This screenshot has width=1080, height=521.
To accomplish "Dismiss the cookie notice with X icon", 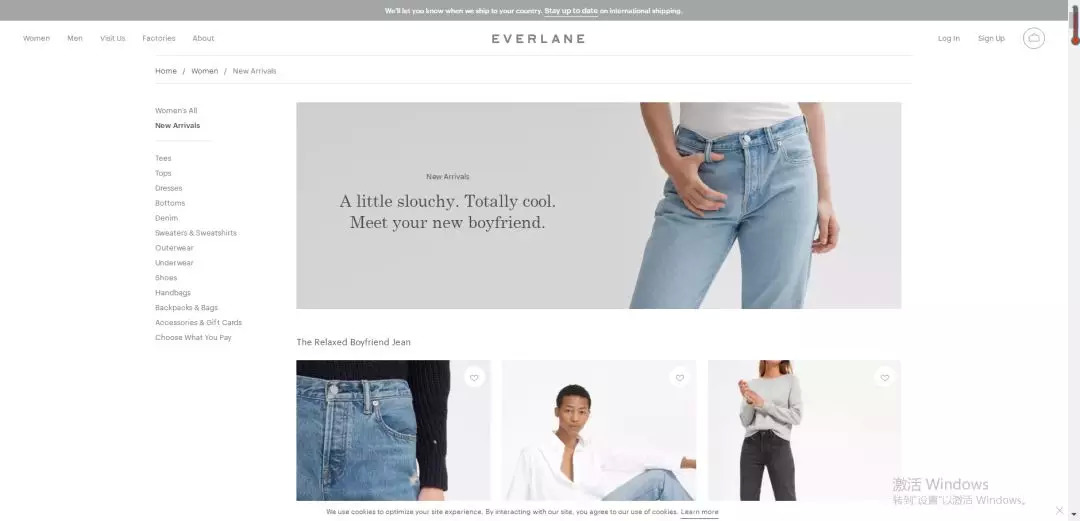I will [x=1059, y=511].
